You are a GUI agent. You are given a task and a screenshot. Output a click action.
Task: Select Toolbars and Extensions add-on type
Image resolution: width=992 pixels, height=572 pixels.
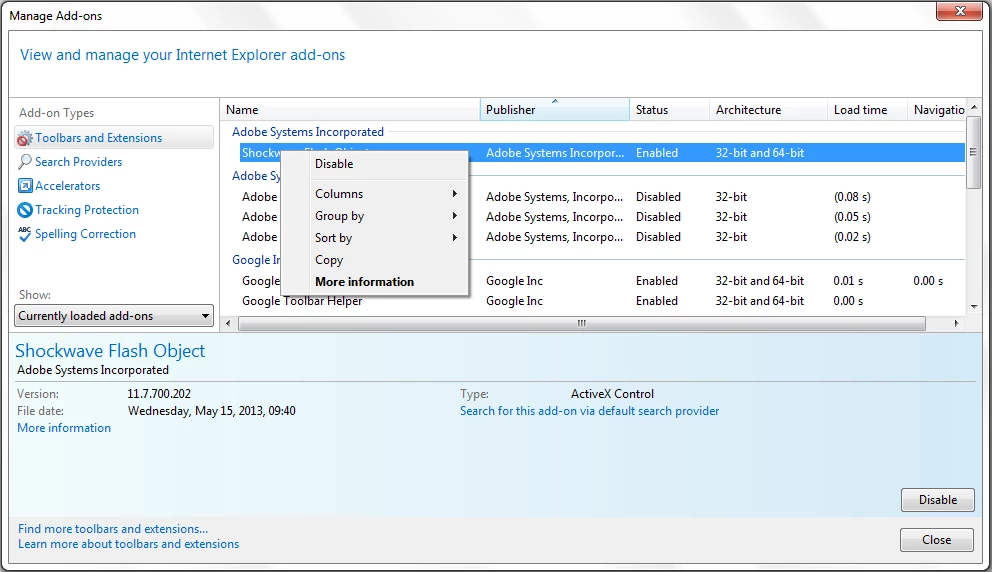114,137
